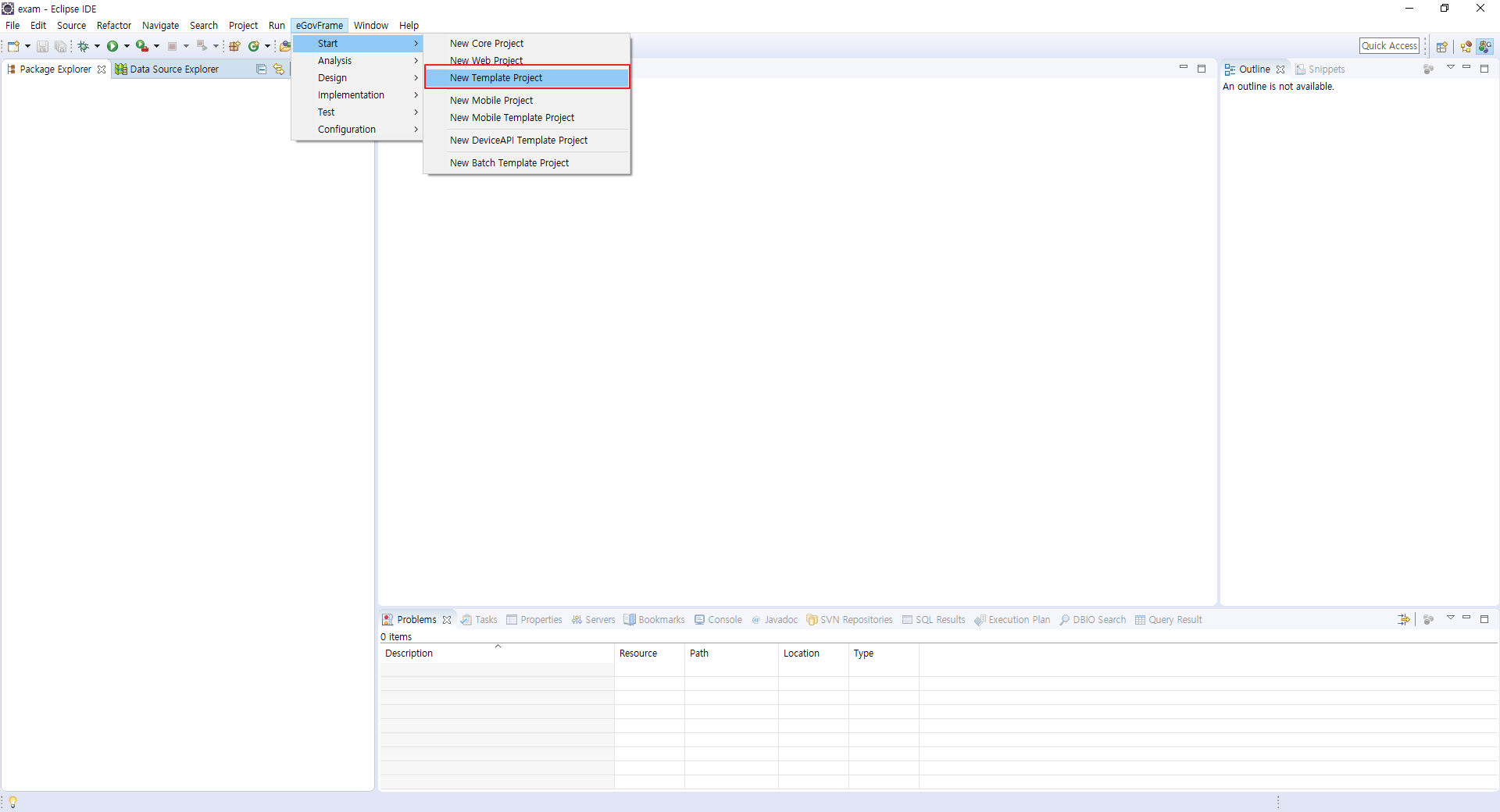The height and width of the screenshot is (812, 1500).
Task: Expand the Analysis submenu
Action: [x=358, y=61]
